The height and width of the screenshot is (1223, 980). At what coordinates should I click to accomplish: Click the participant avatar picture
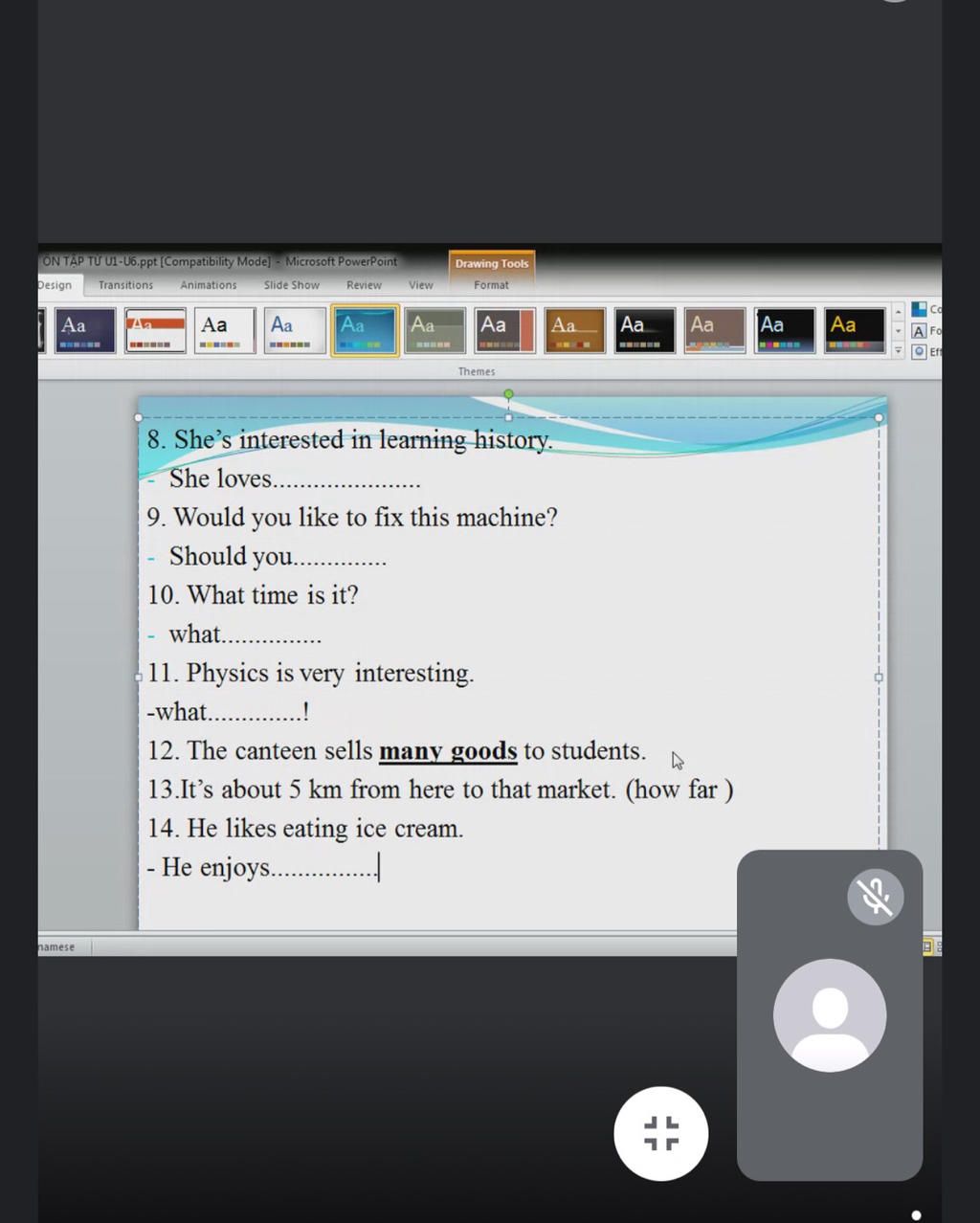(830, 1015)
